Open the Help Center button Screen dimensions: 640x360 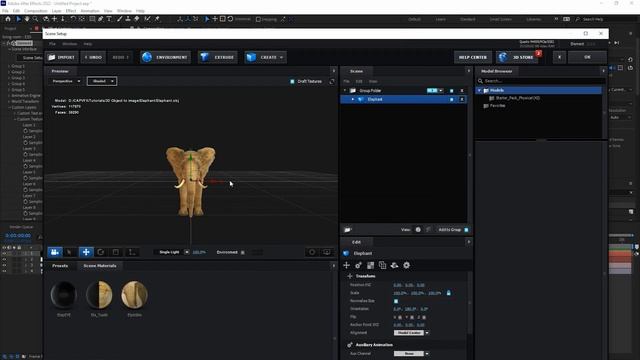pos(473,57)
